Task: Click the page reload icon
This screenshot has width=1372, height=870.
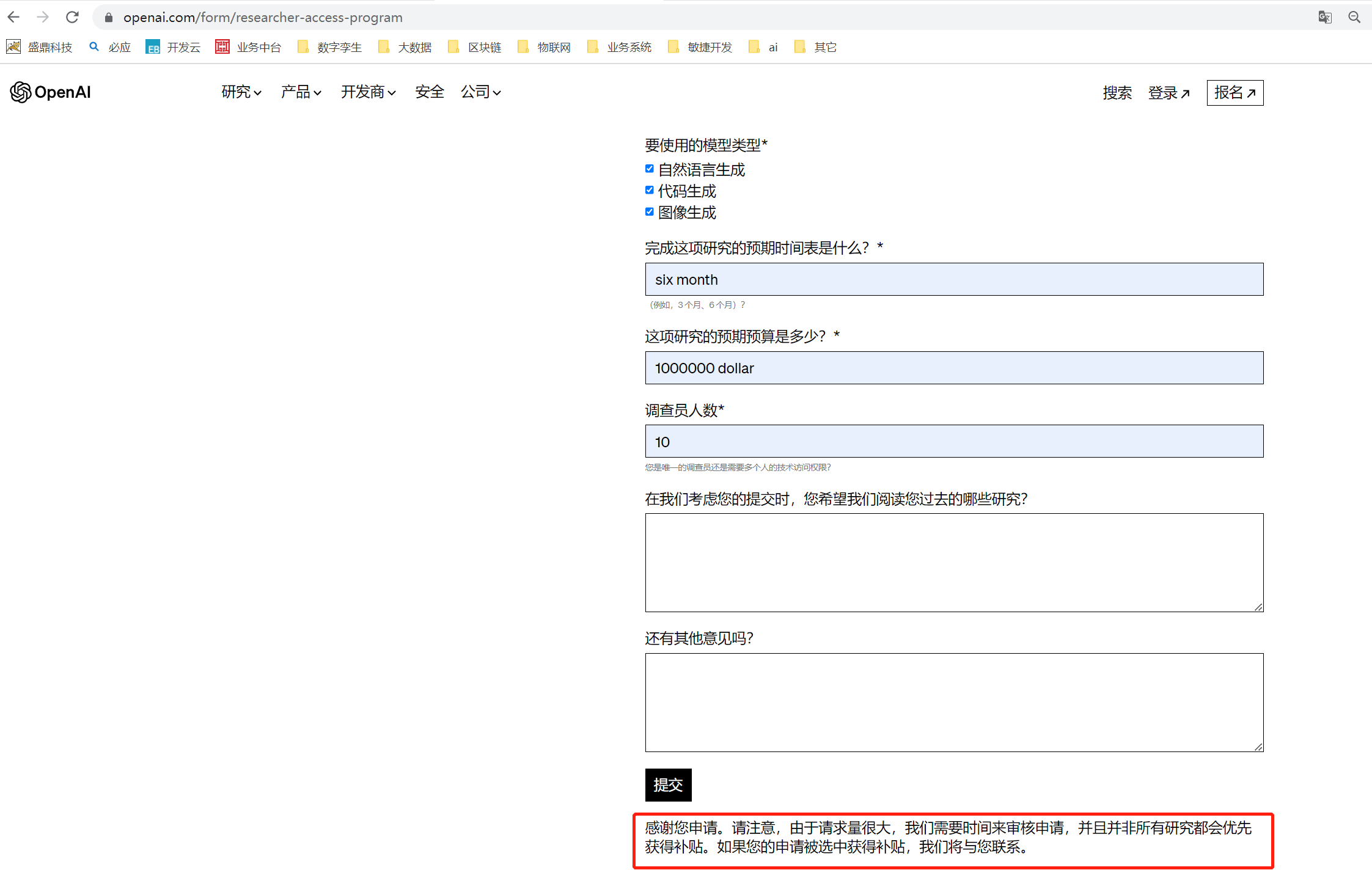Action: 72,17
